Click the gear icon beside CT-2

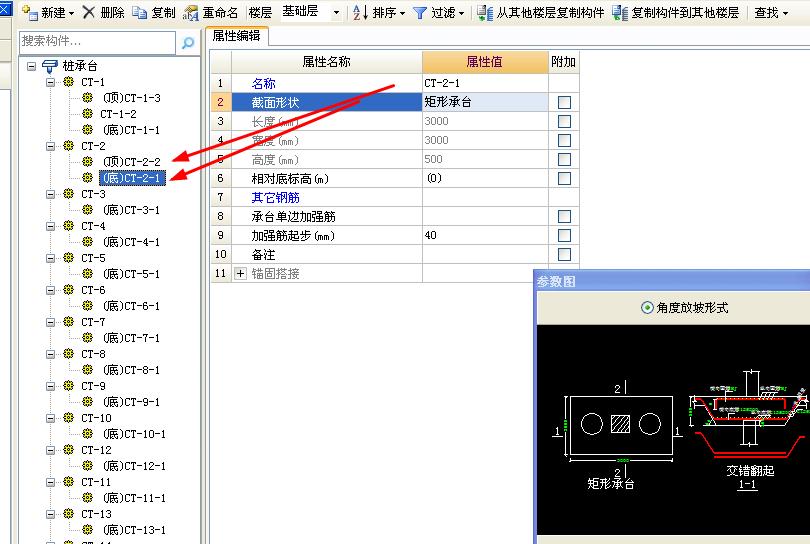[69, 146]
